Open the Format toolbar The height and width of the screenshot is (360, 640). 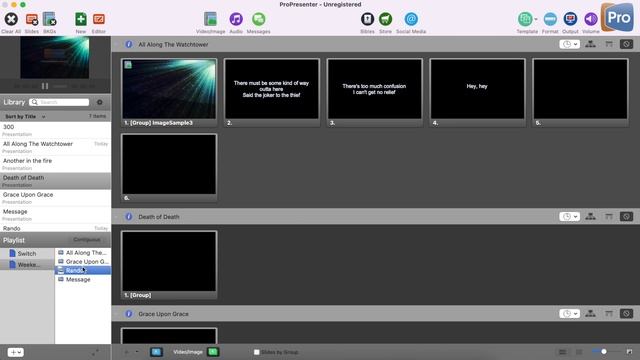[550, 19]
